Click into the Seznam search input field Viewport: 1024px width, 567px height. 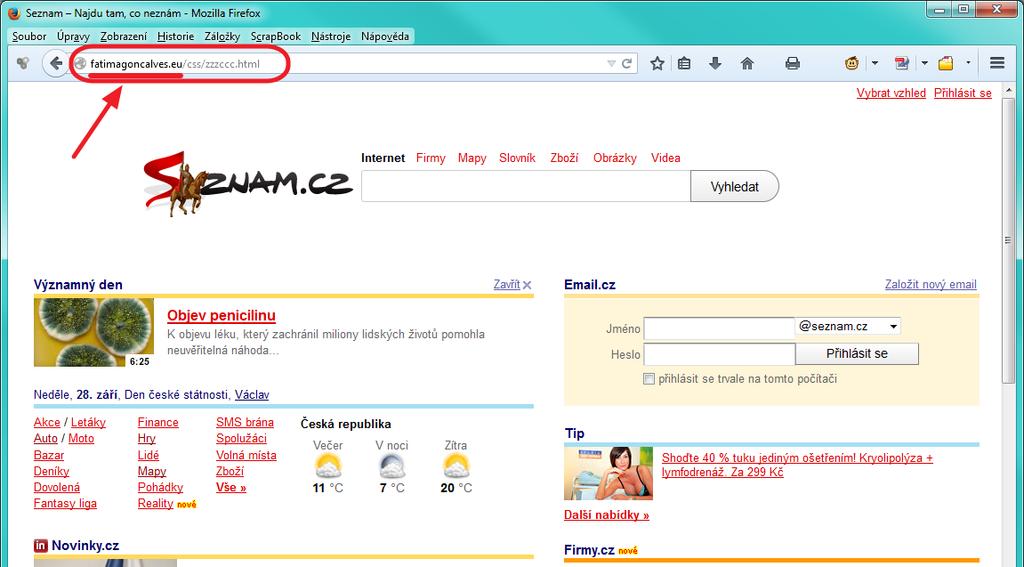526,186
